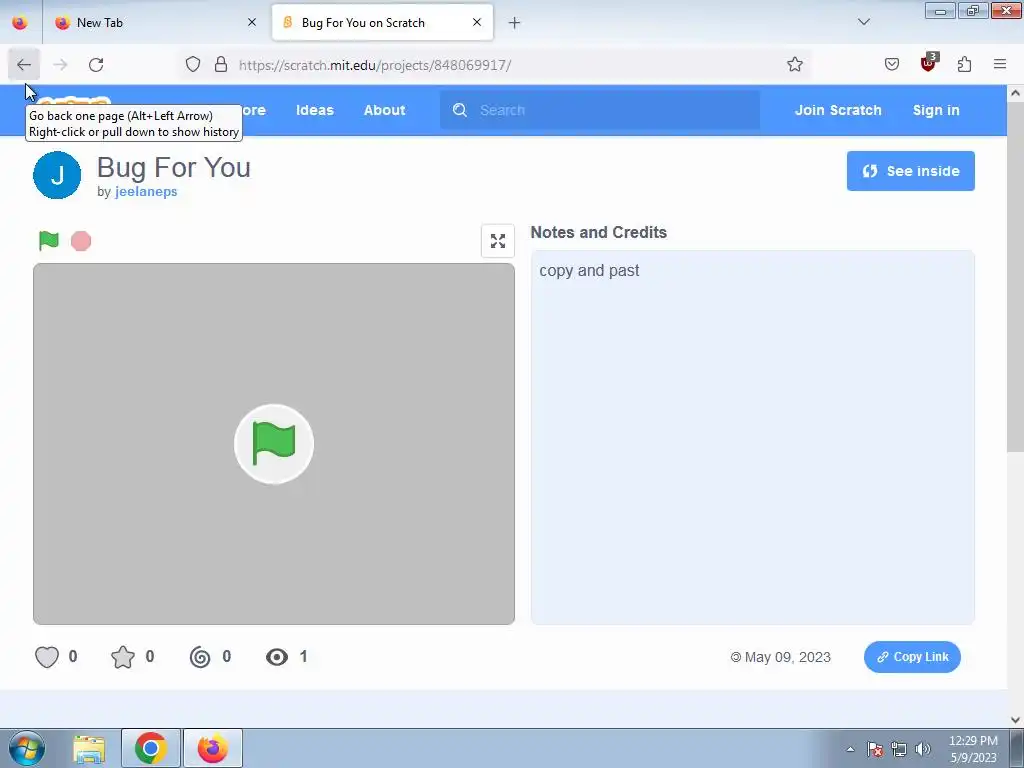This screenshot has width=1024, height=768.
Task: Click page scrollbar down arrow
Action: pyautogui.click(x=1015, y=720)
